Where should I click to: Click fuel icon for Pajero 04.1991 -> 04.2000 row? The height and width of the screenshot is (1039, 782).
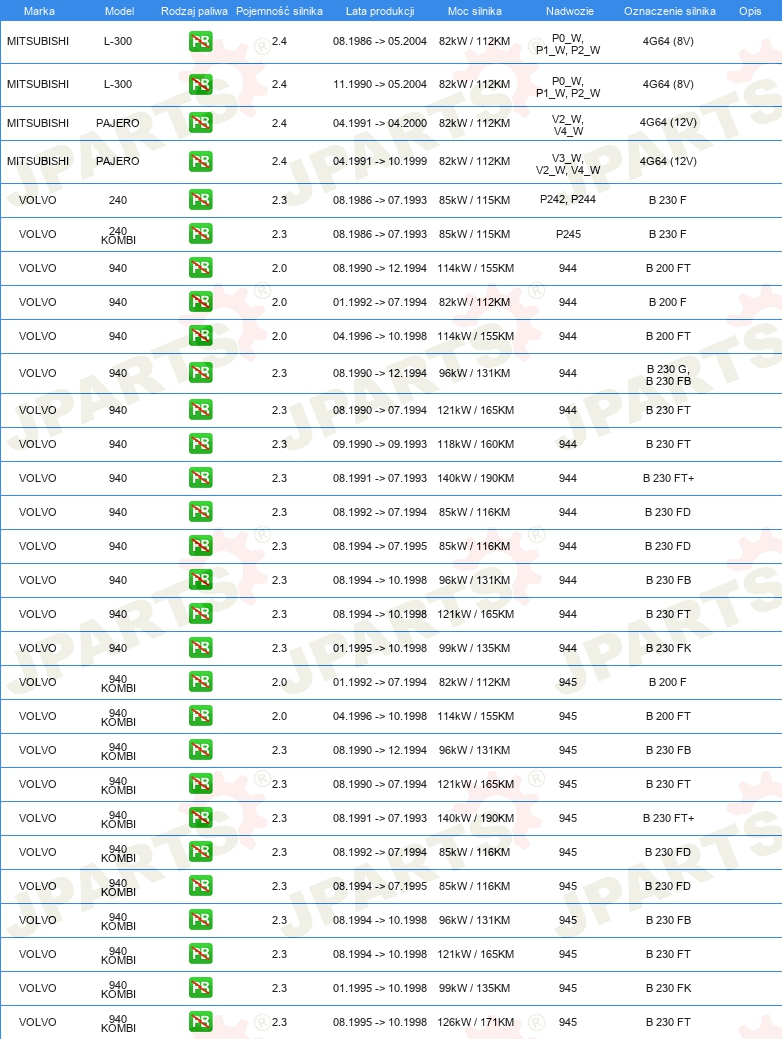(x=200, y=123)
